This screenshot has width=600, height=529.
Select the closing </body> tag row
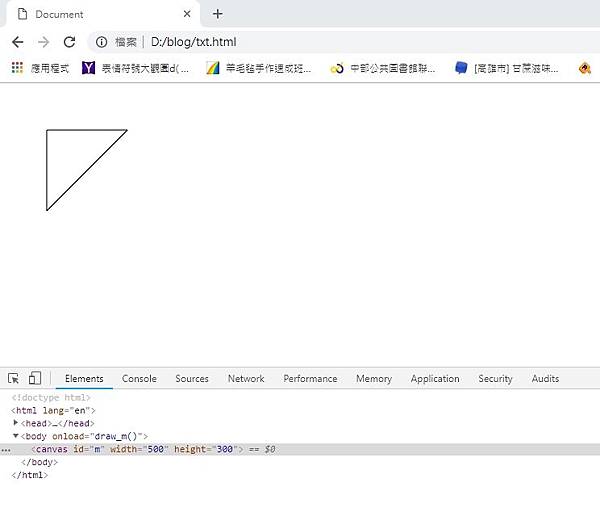39,462
